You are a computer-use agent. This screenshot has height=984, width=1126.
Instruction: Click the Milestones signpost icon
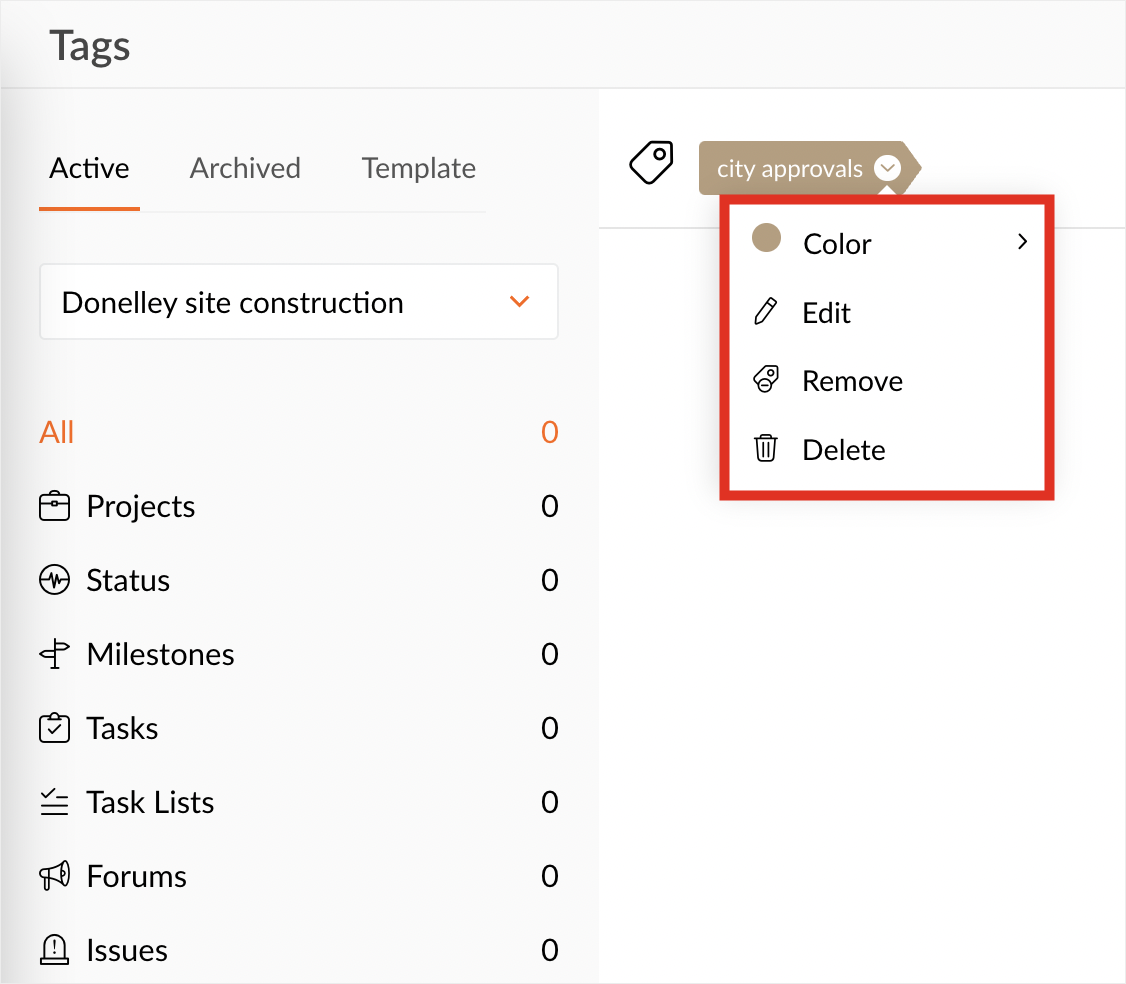(x=54, y=655)
